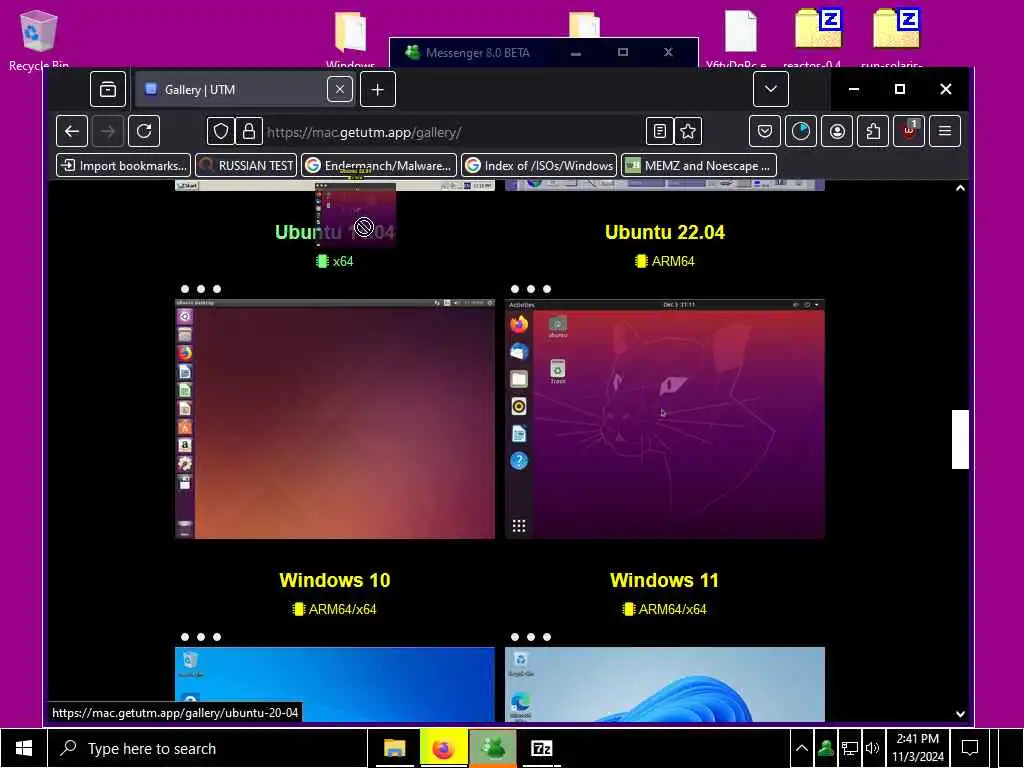Open the uBlock Origin icon

point(908,131)
